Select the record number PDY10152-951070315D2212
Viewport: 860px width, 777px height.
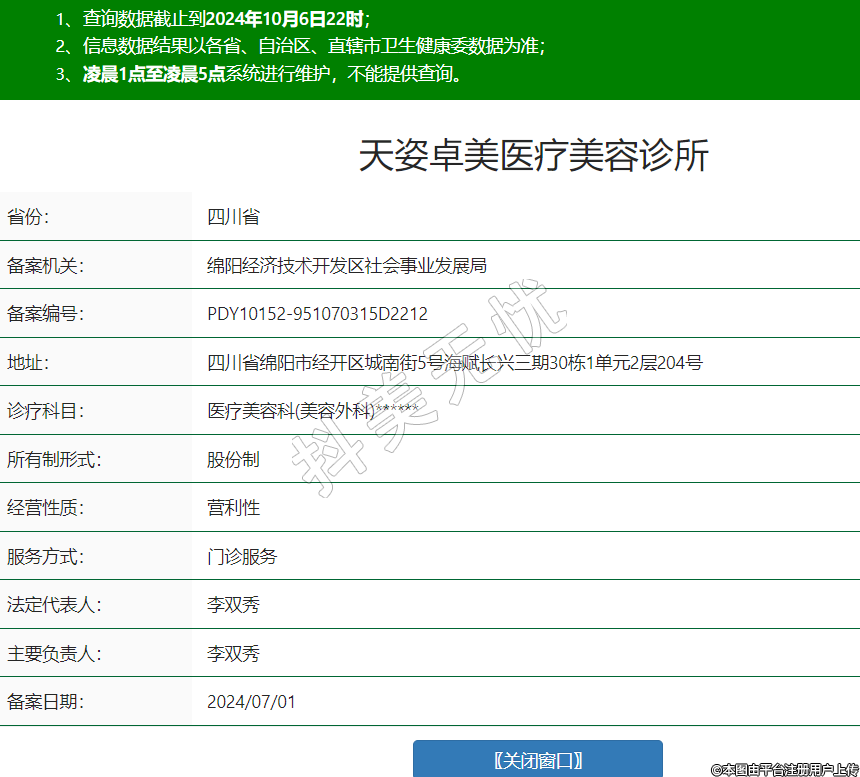(317, 314)
